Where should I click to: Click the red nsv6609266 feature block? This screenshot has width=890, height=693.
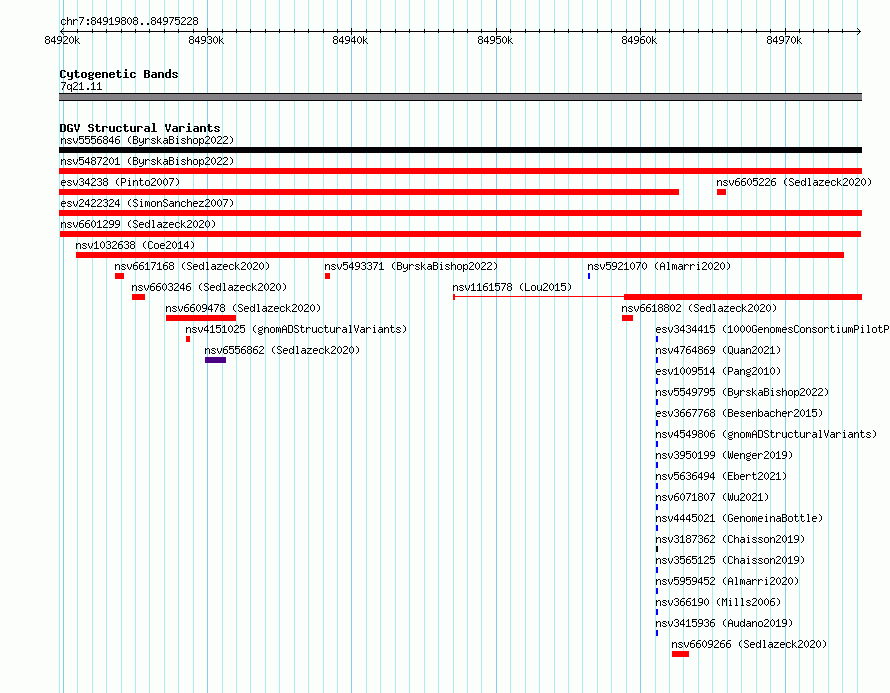click(681, 654)
